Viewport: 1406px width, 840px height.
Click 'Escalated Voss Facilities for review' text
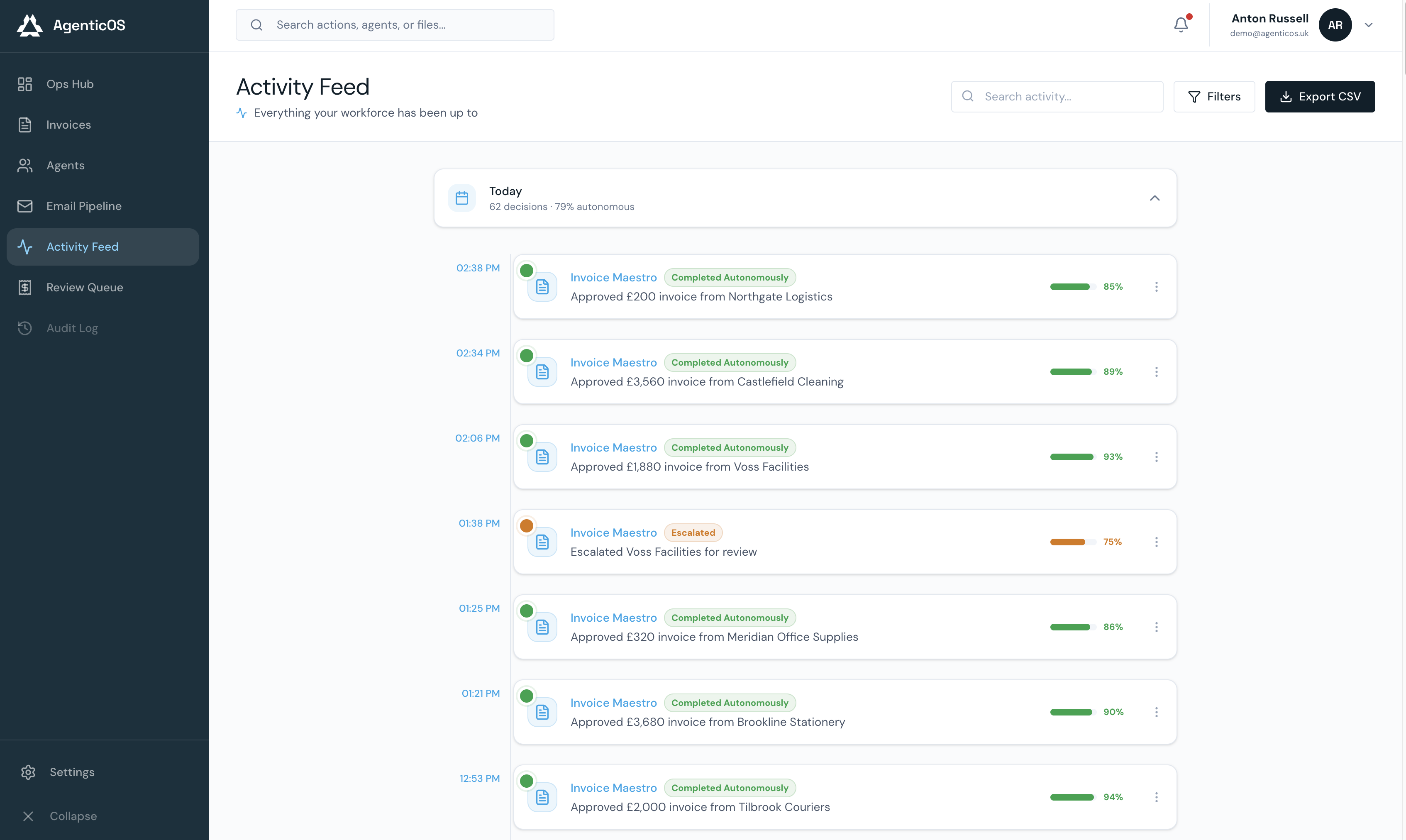[664, 552]
